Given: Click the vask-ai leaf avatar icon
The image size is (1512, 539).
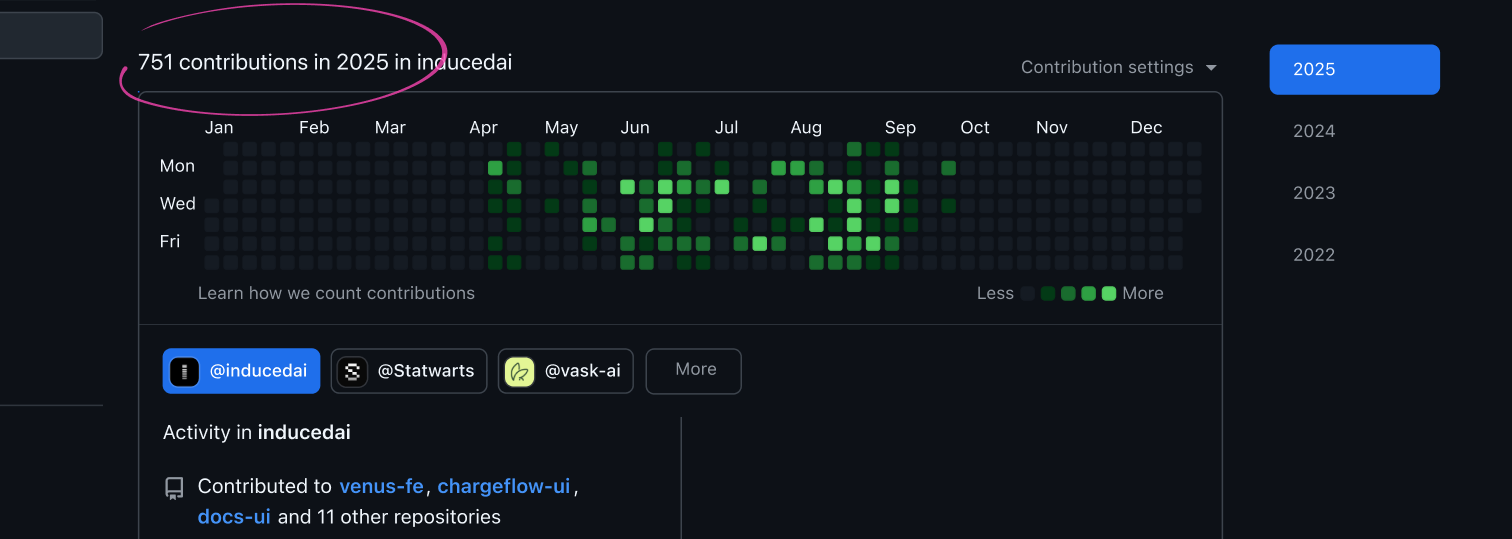Looking at the screenshot, I should (520, 371).
